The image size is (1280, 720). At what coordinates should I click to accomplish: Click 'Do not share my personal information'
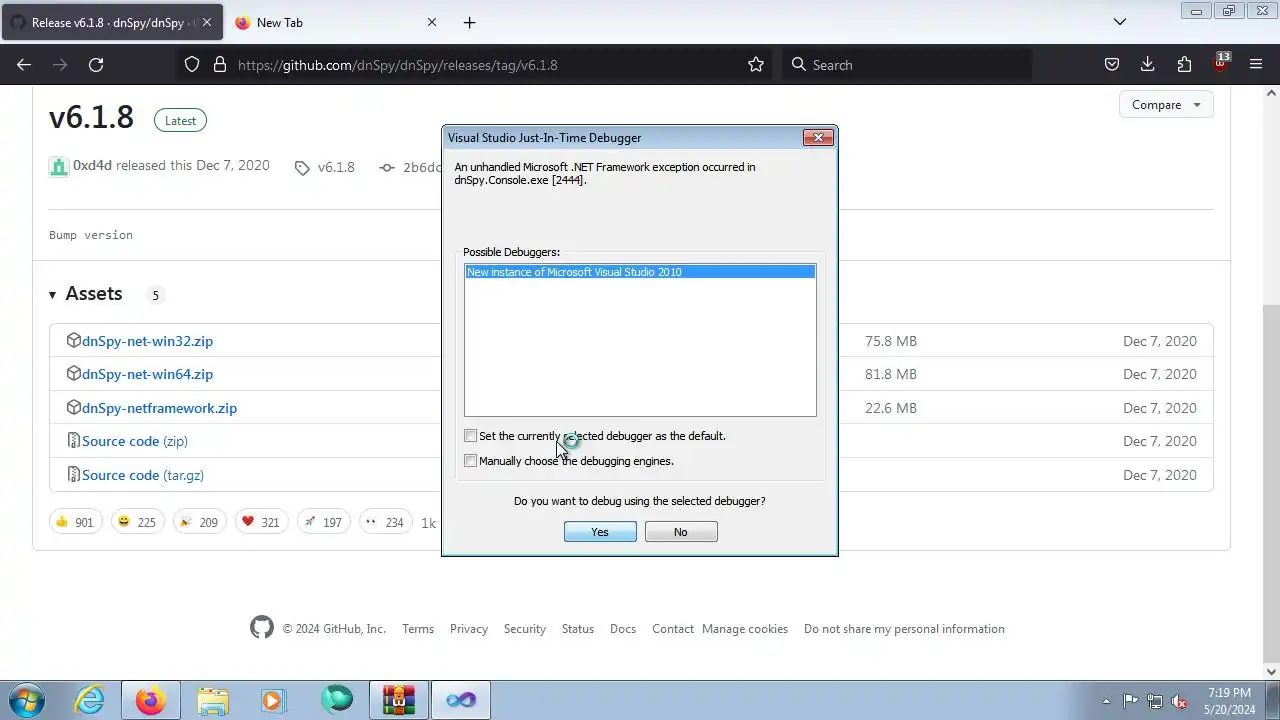point(904,629)
